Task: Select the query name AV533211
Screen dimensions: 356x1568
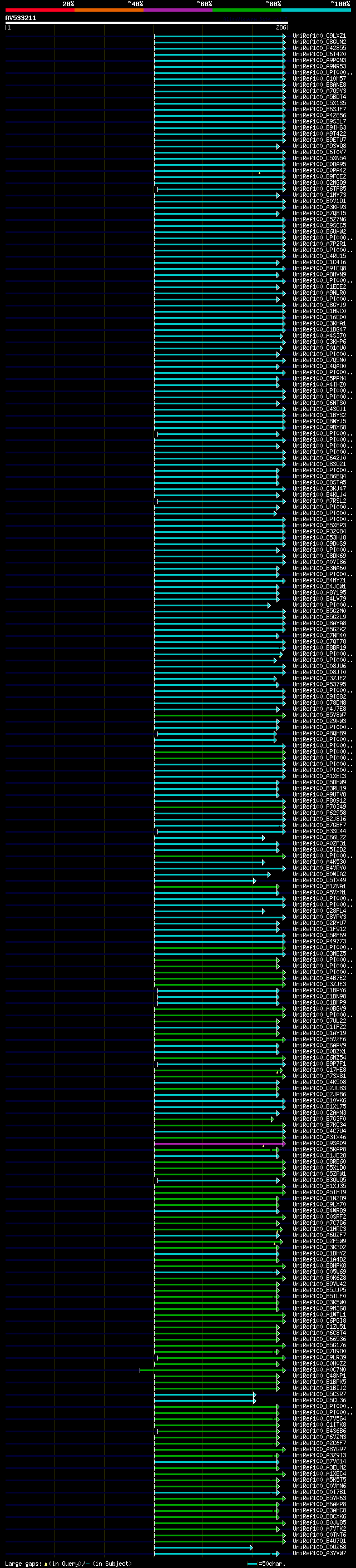Action: [x=21, y=18]
